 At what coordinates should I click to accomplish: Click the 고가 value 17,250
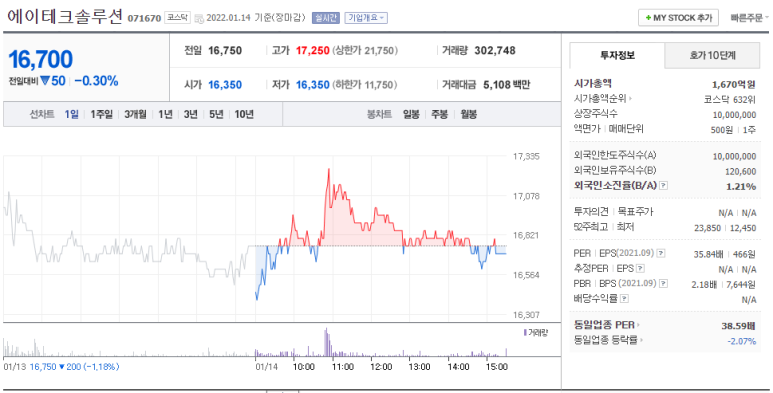(313, 51)
